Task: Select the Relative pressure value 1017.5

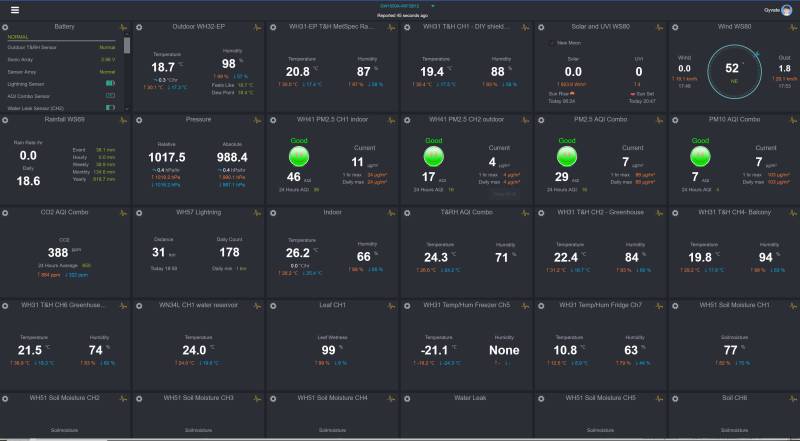Action: [167, 158]
